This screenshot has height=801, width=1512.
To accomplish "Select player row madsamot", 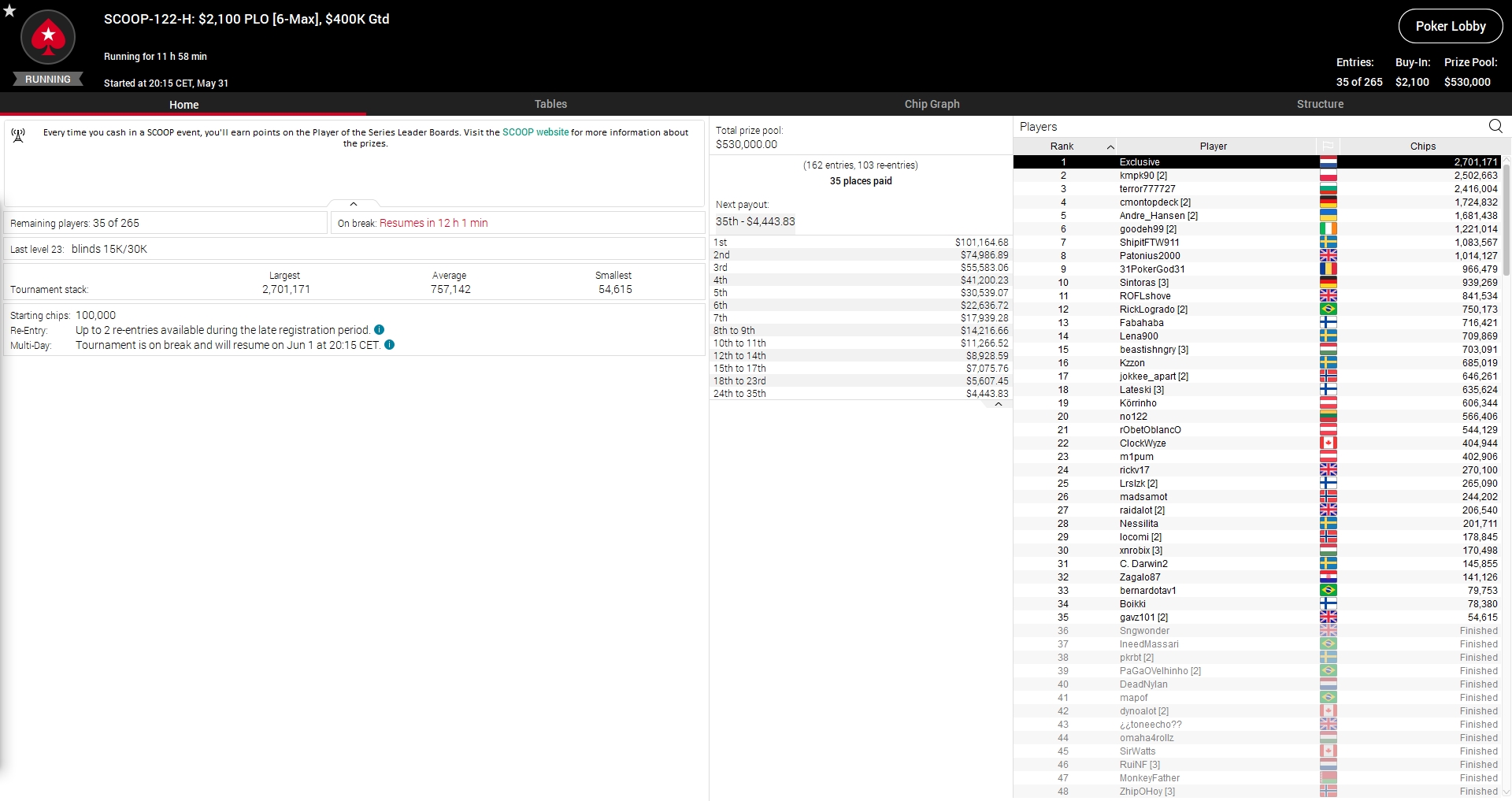I will tap(1257, 497).
